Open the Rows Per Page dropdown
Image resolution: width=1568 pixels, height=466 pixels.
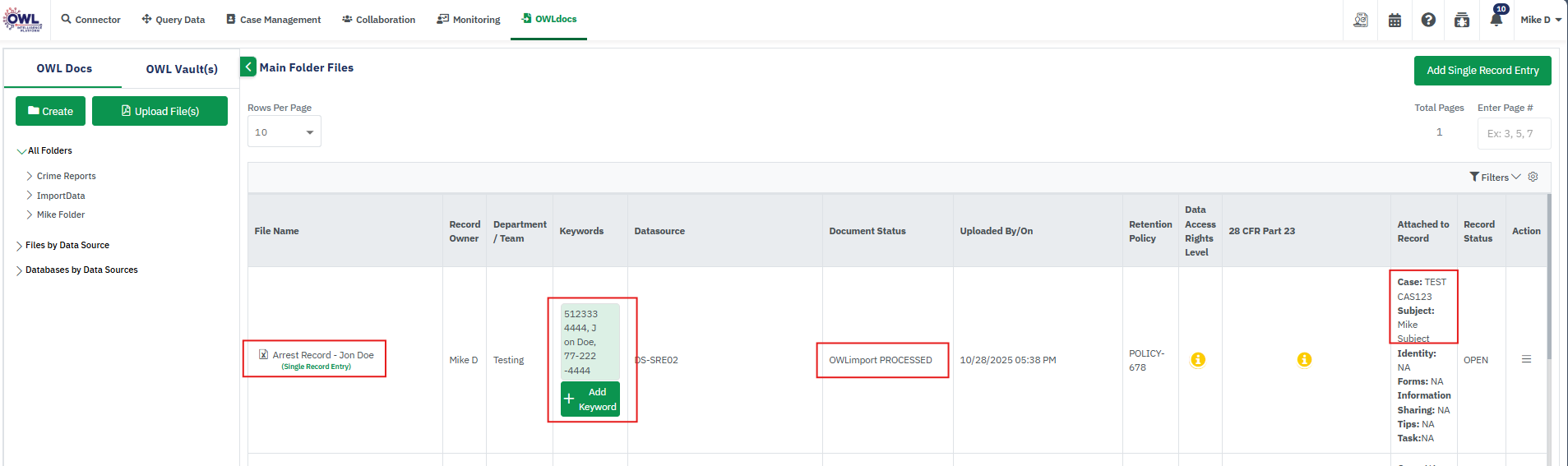(284, 132)
